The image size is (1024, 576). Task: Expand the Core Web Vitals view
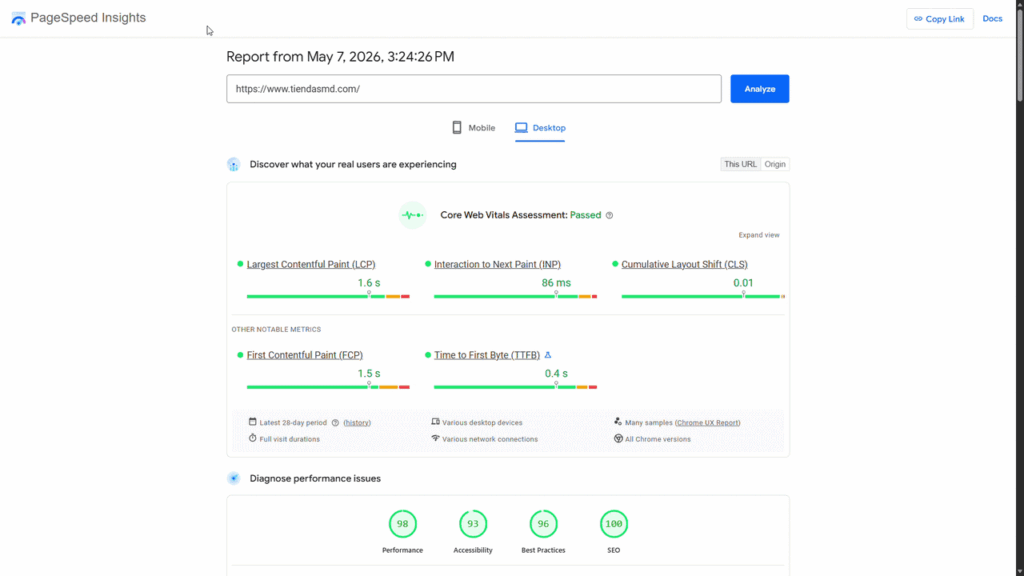759,235
